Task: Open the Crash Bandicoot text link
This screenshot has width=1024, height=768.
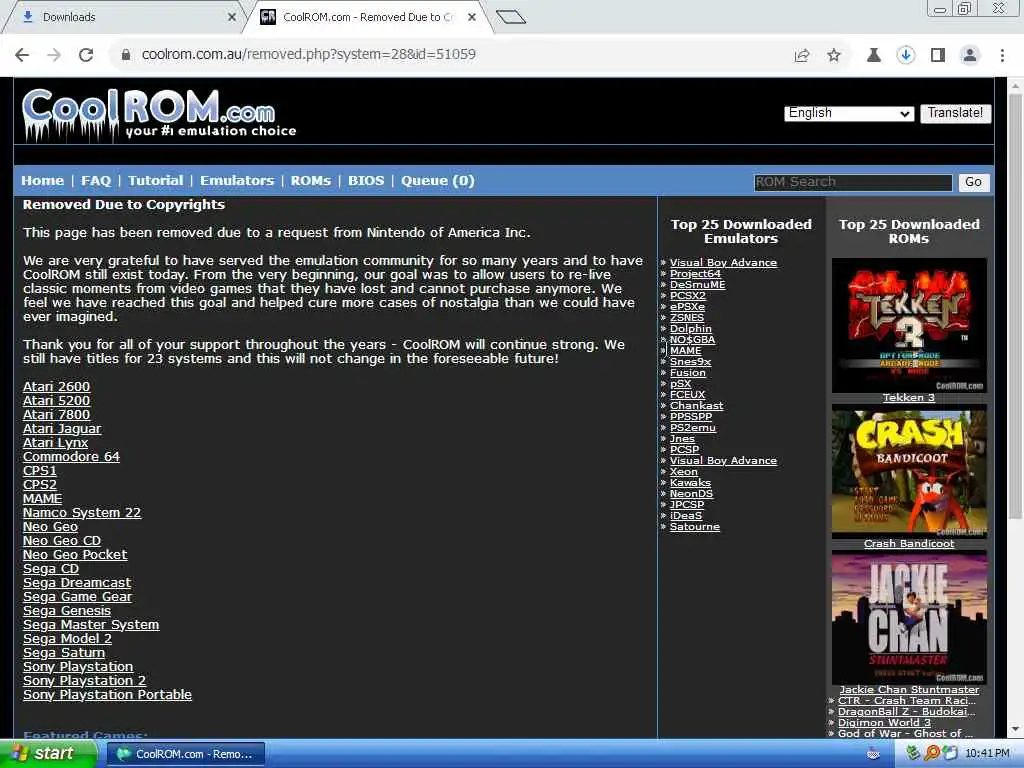Action: click(x=909, y=544)
